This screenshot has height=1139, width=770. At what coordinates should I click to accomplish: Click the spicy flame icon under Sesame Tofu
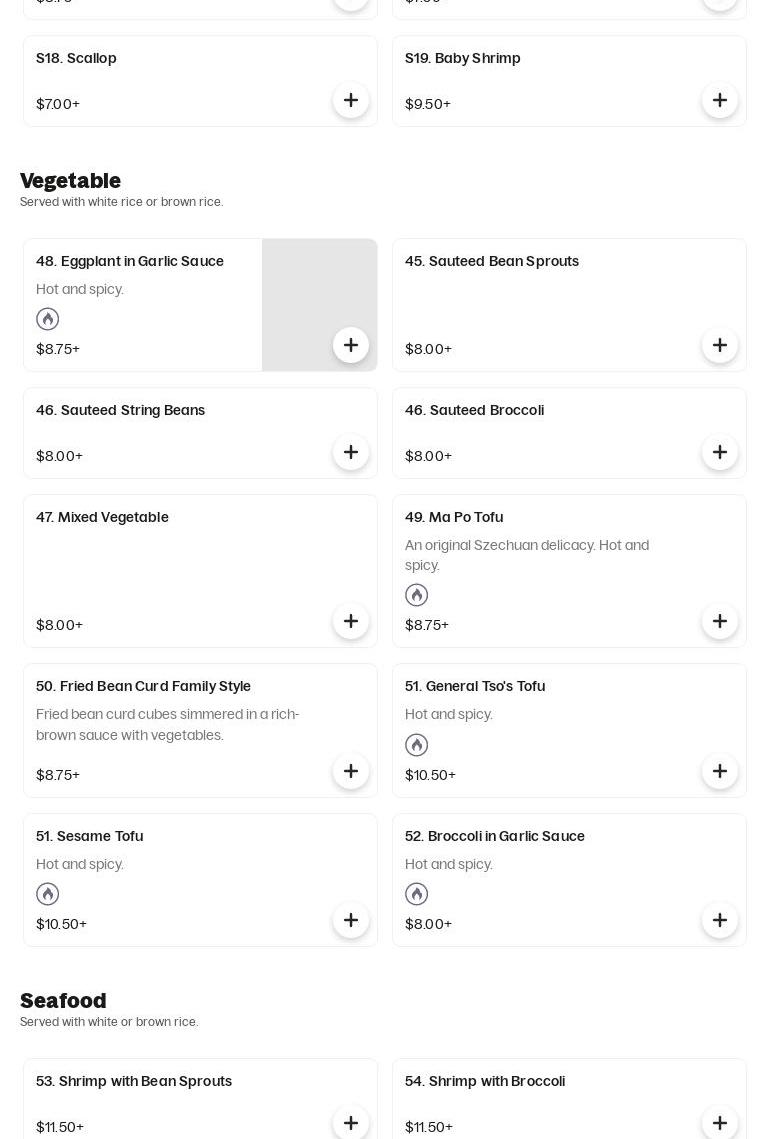[48, 894]
